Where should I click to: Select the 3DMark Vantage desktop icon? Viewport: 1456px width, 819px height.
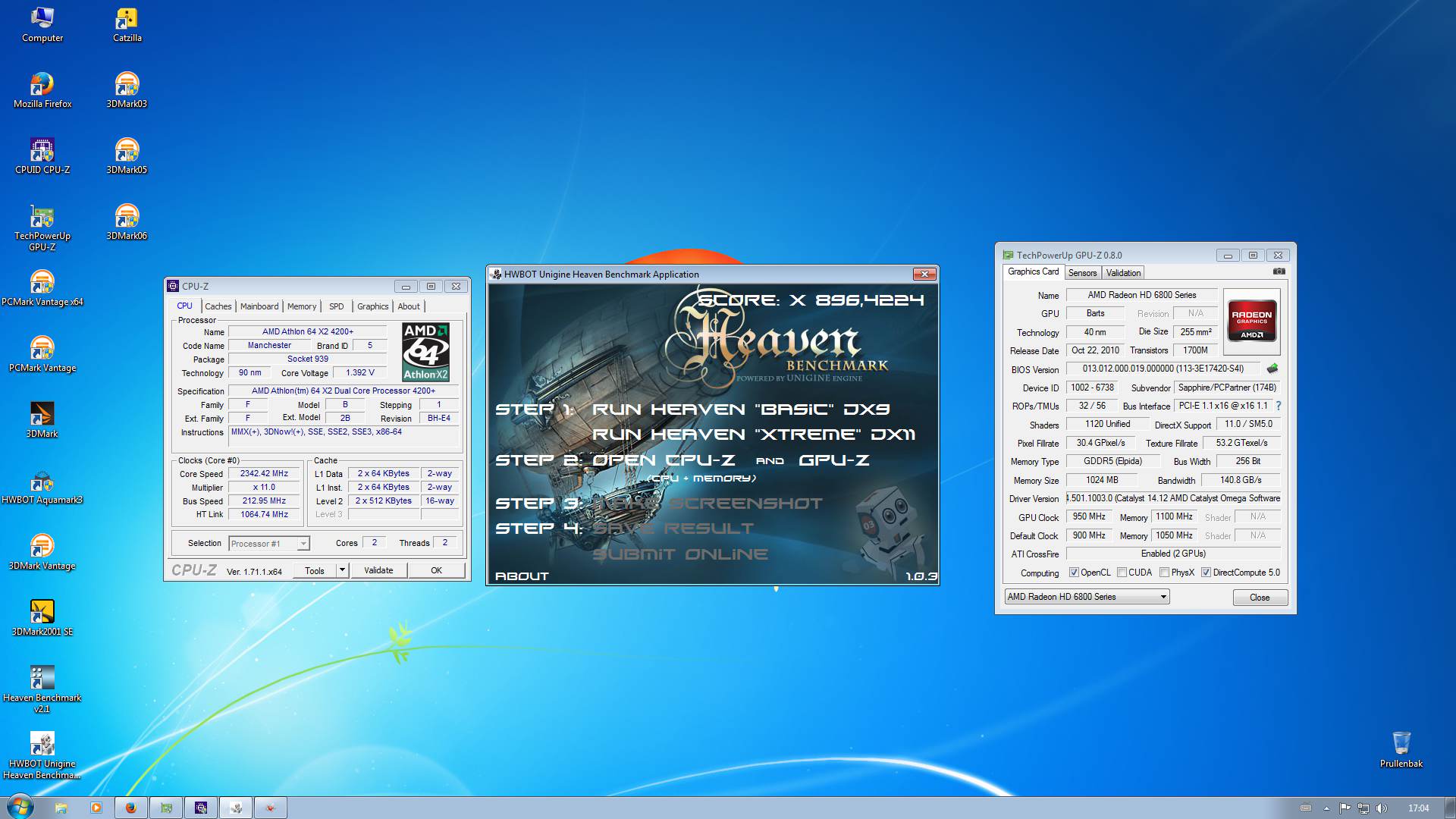click(x=42, y=553)
